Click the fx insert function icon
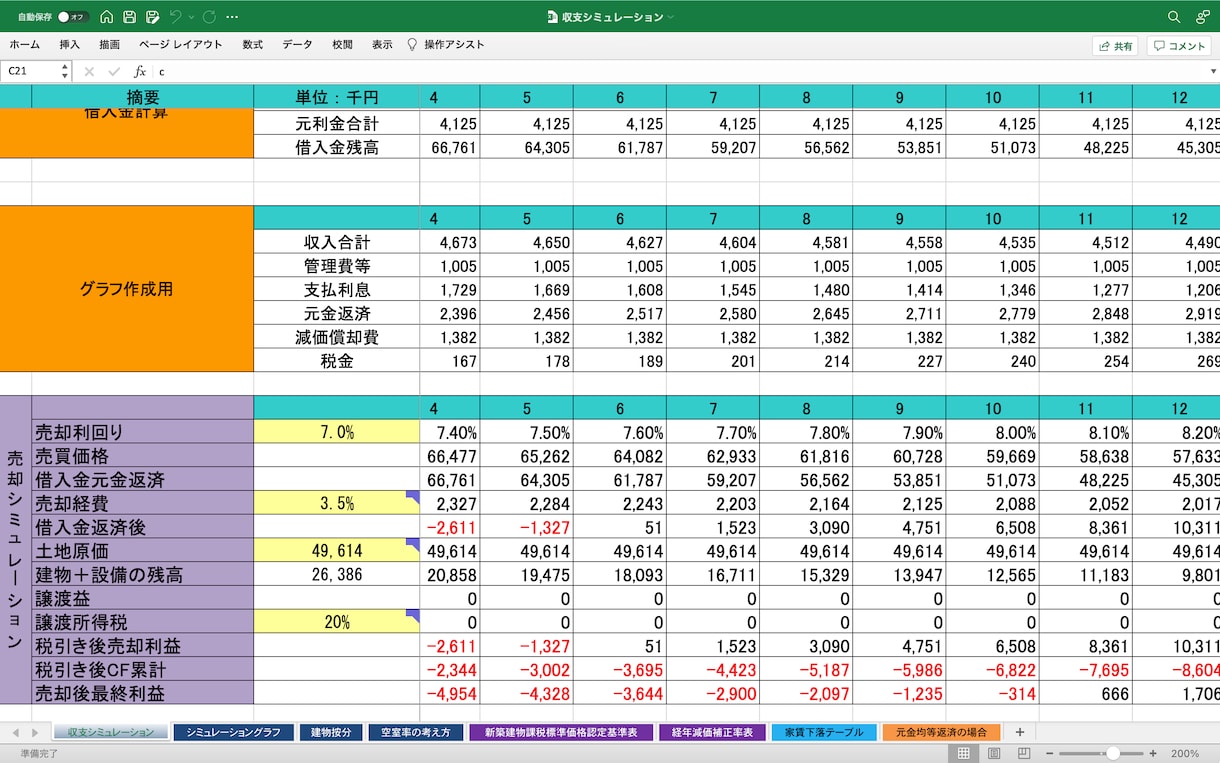This screenshot has height=763, width=1220. point(140,71)
